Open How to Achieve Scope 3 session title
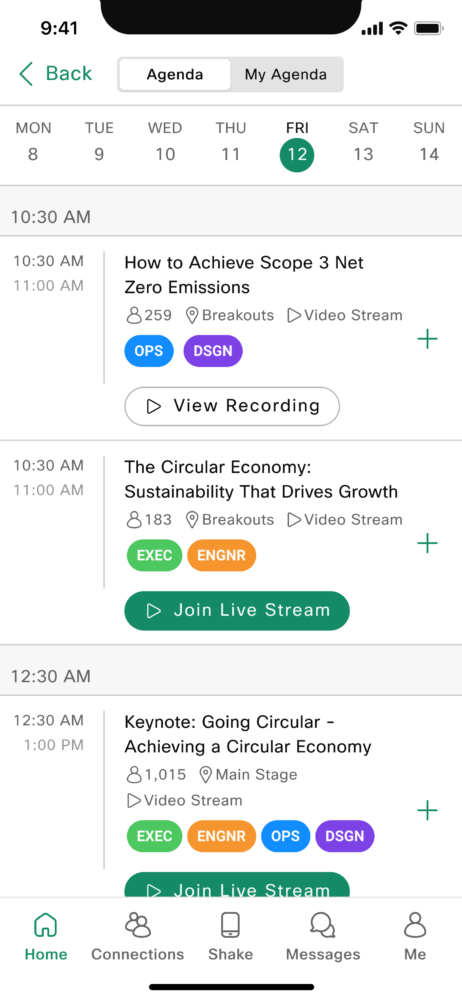 tap(244, 275)
